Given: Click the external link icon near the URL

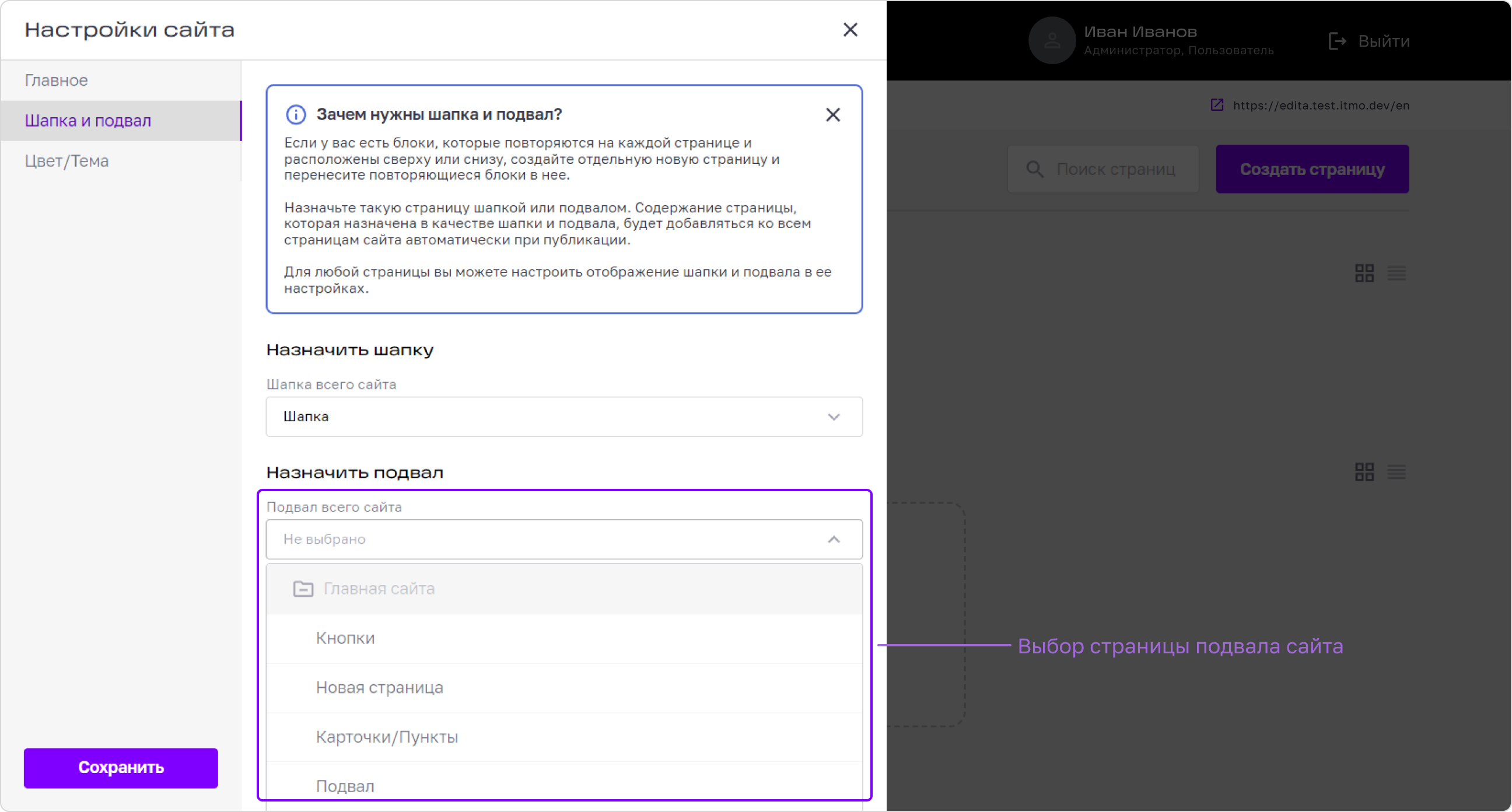Looking at the screenshot, I should click(1217, 105).
